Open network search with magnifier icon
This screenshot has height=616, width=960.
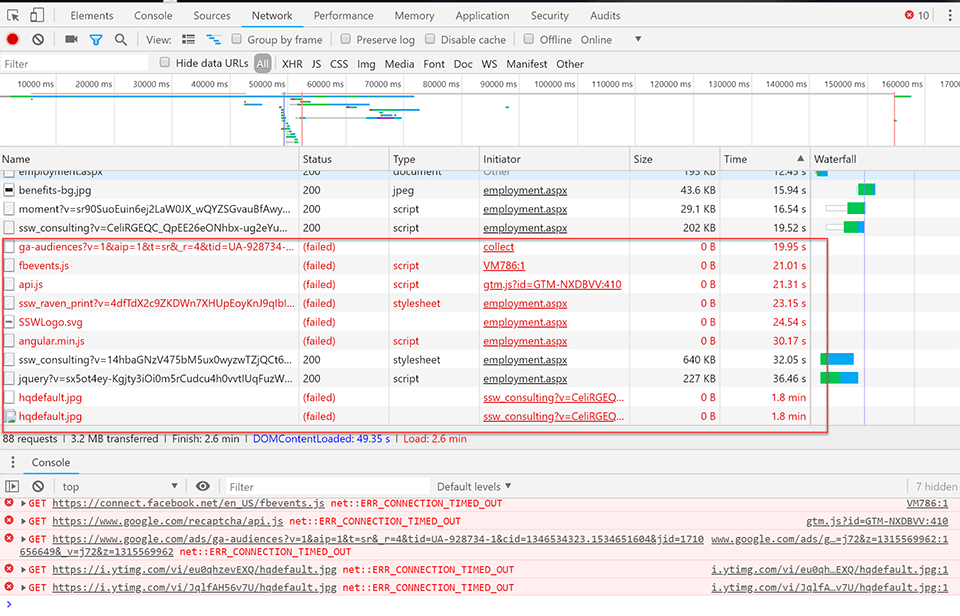tap(121, 40)
